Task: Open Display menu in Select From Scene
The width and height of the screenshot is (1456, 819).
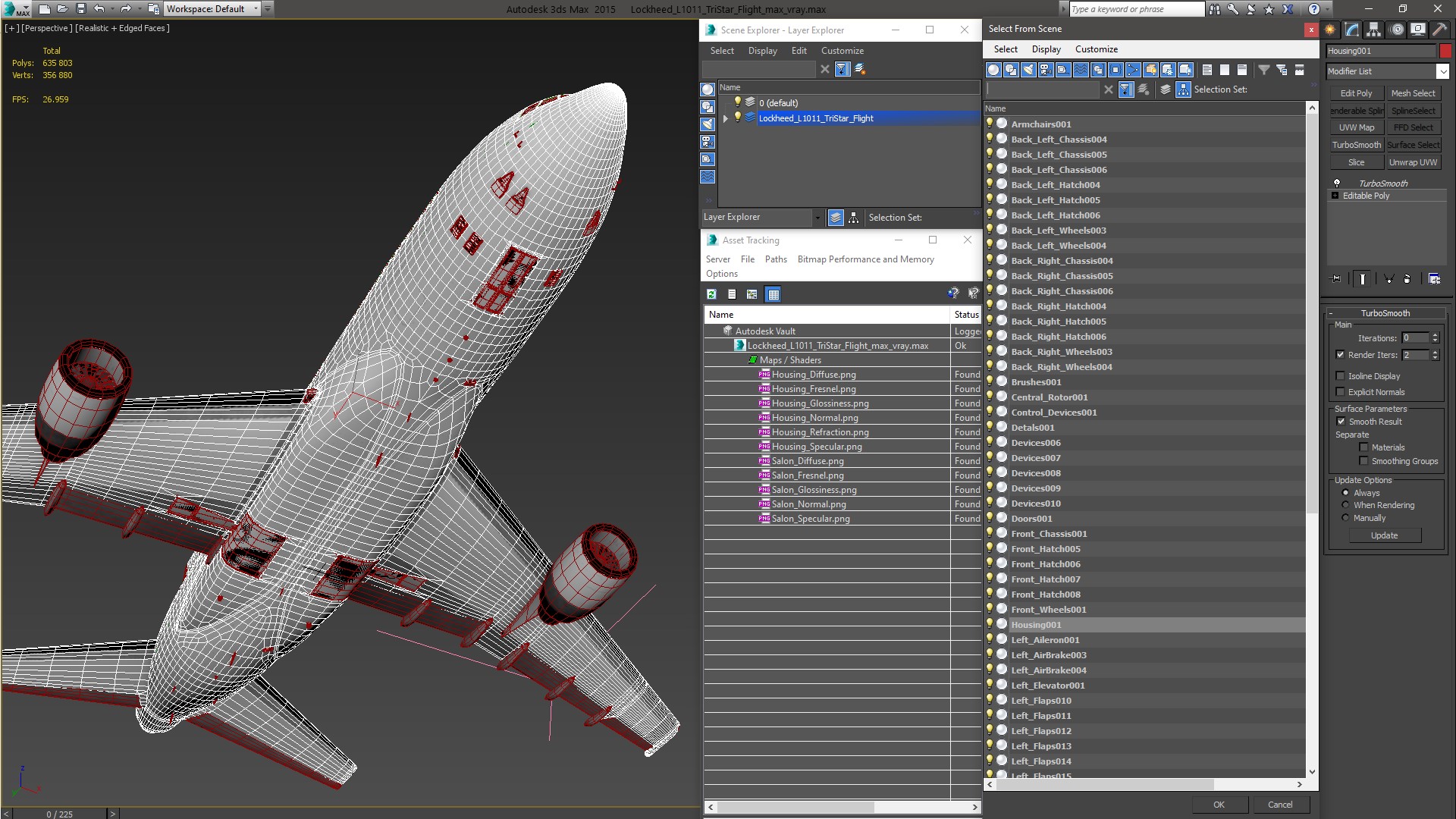Action: tap(1046, 49)
